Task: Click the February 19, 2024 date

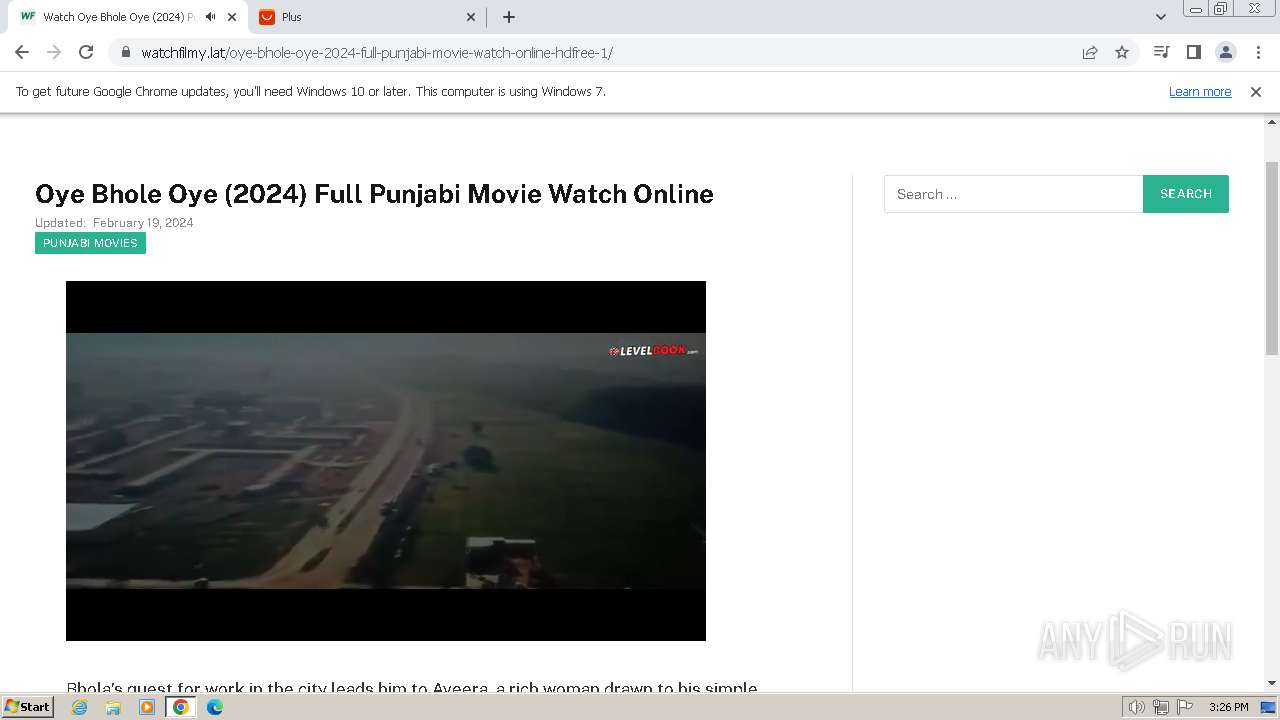Action: 143,223
